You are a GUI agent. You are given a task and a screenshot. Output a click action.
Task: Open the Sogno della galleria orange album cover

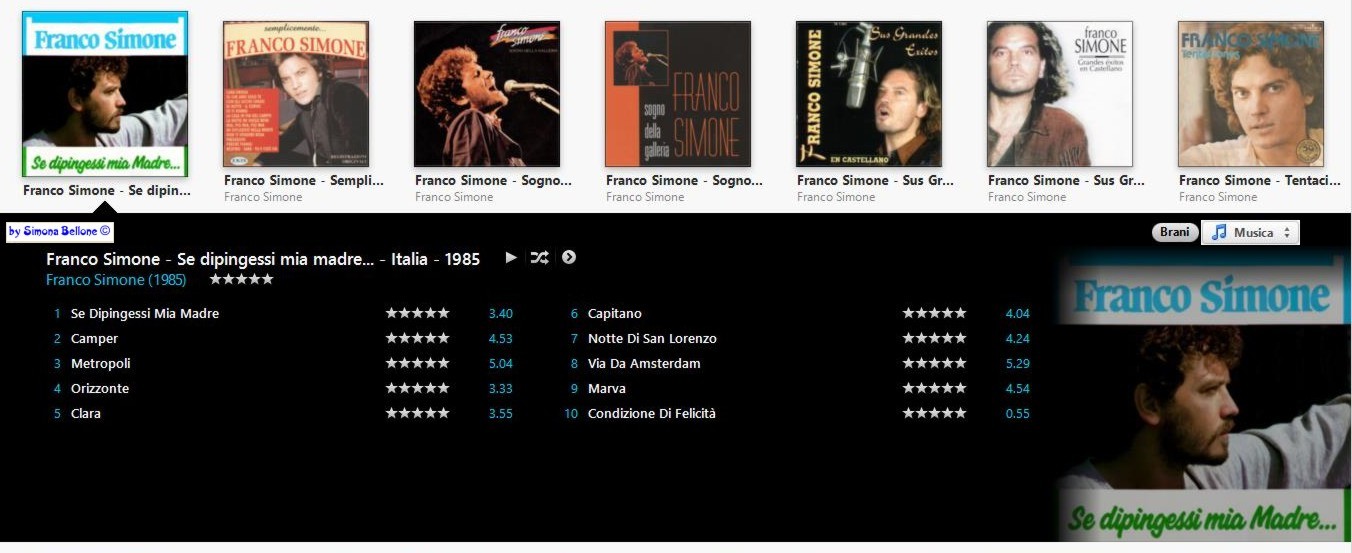click(678, 94)
